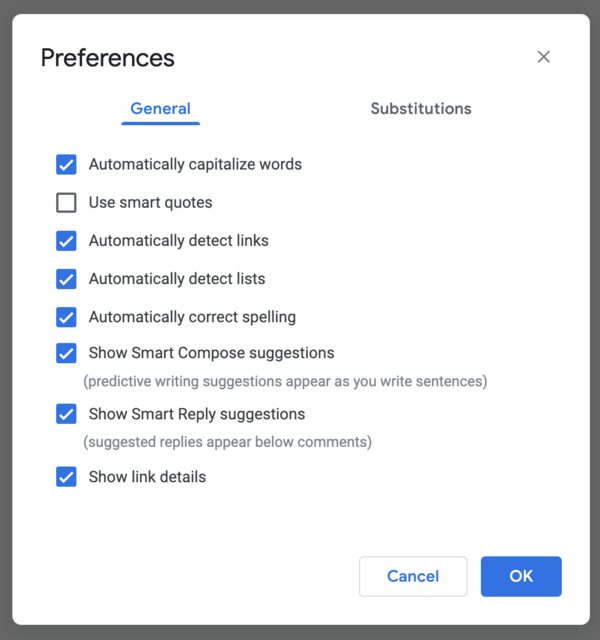Screen dimensions: 600x640
Task: Turn off the Automatically correct spelling checkbox
Action: [x=66, y=317]
